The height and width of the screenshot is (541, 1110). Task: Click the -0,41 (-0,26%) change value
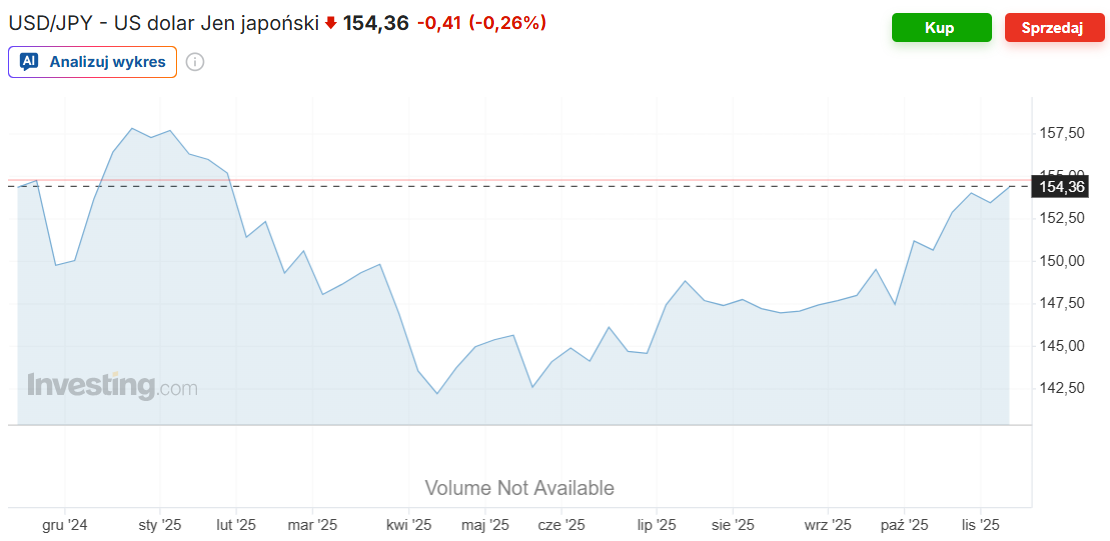481,22
